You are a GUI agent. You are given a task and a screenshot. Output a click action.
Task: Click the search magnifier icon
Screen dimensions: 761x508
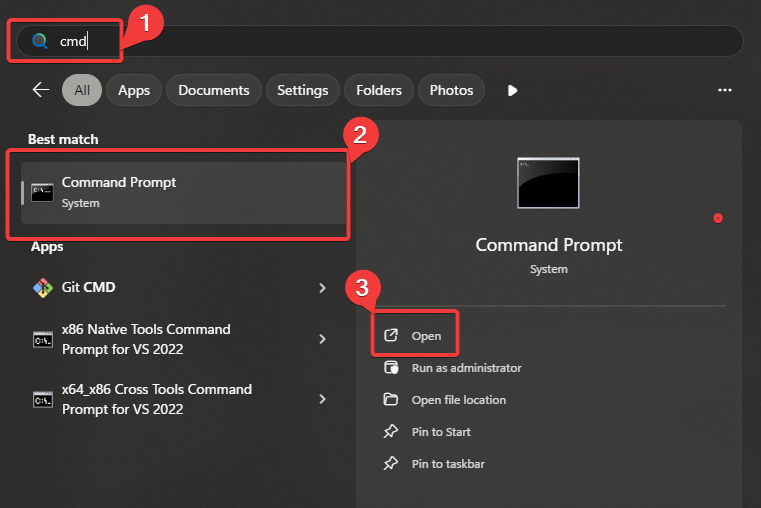40,42
